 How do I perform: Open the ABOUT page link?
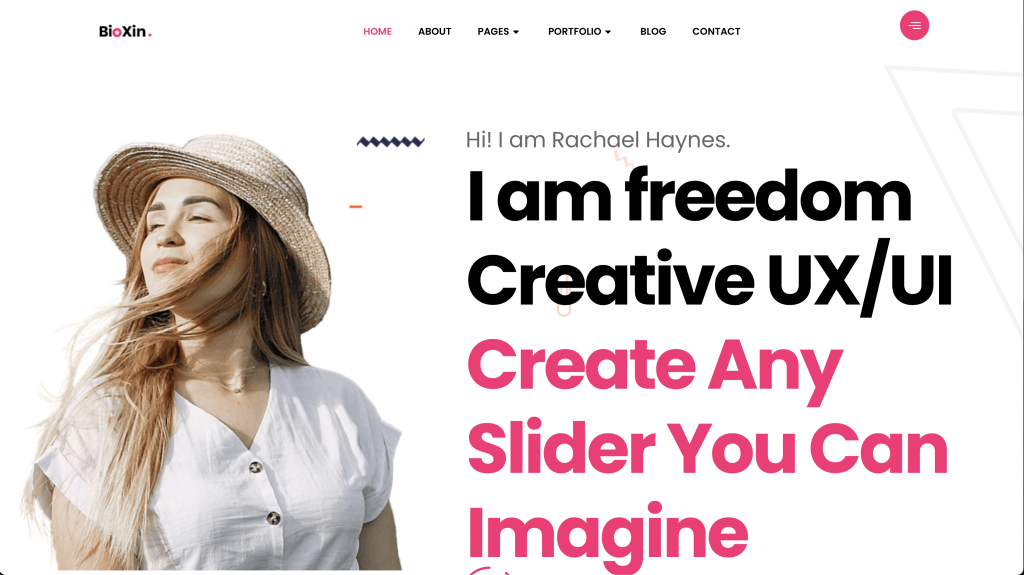[434, 31]
